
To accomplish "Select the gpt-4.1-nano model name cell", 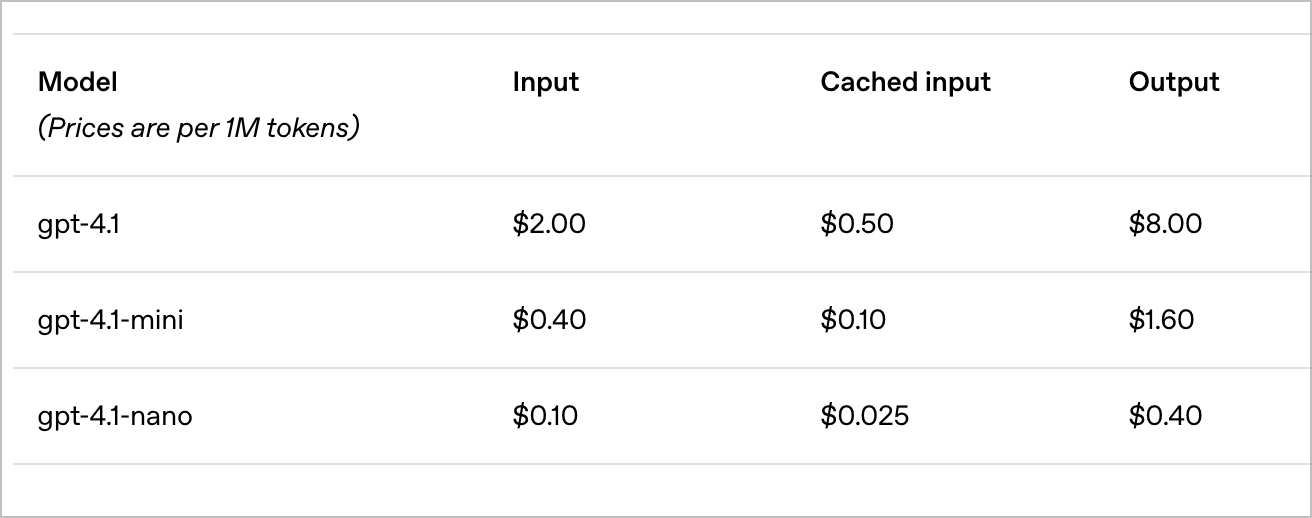I will (115, 416).
